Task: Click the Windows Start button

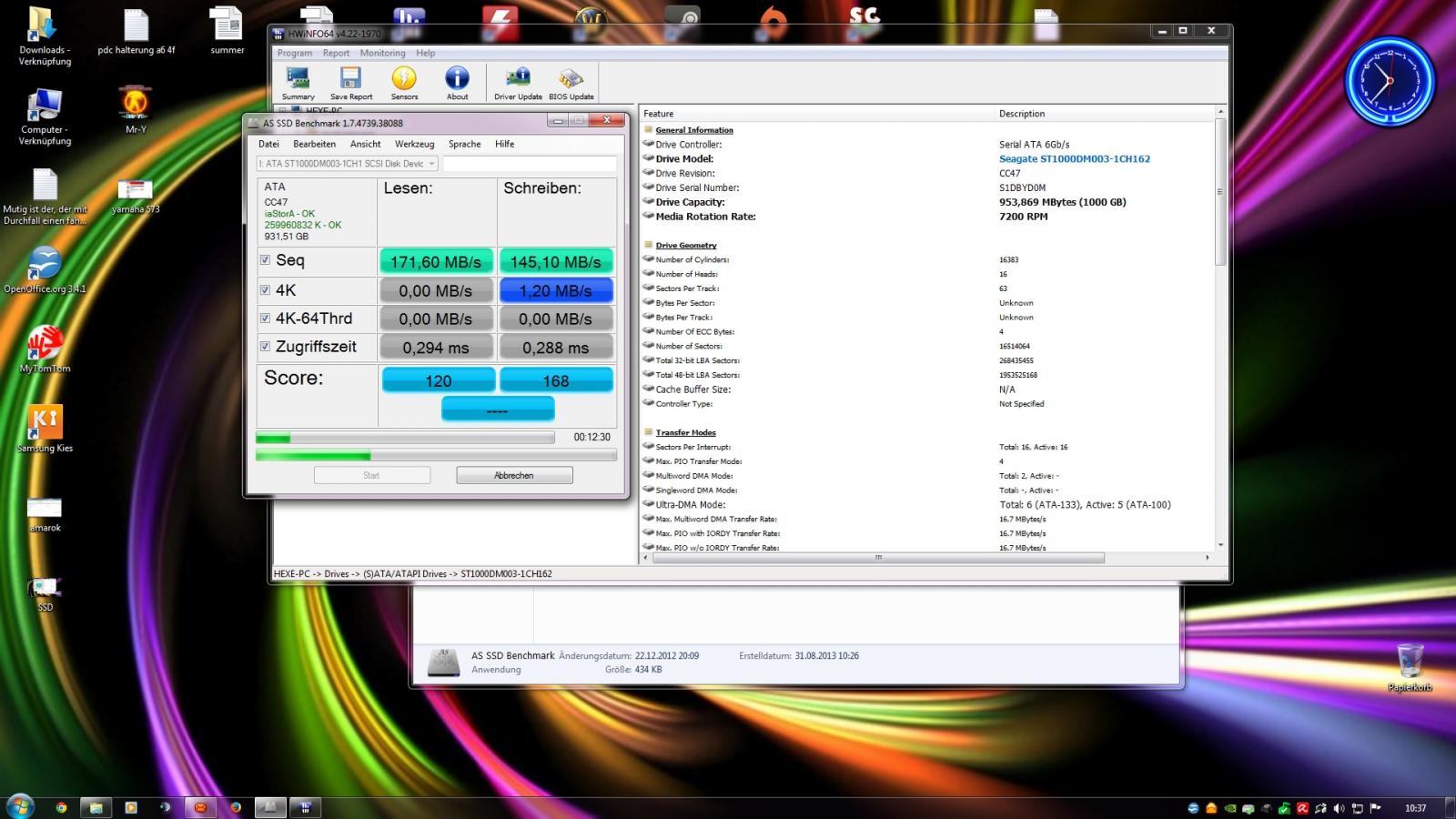Action: point(19,806)
